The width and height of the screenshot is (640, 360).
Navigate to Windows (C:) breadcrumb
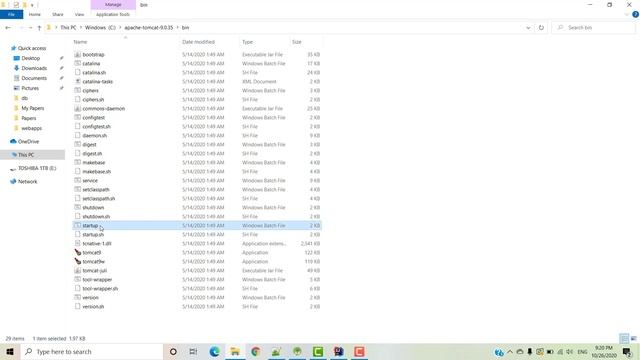pyautogui.click(x=100, y=28)
